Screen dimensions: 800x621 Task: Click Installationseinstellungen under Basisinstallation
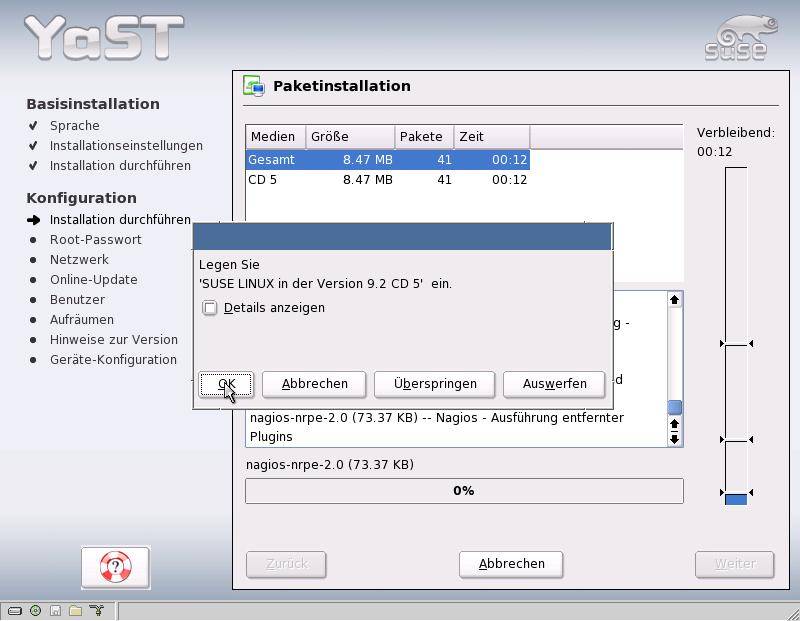126,145
